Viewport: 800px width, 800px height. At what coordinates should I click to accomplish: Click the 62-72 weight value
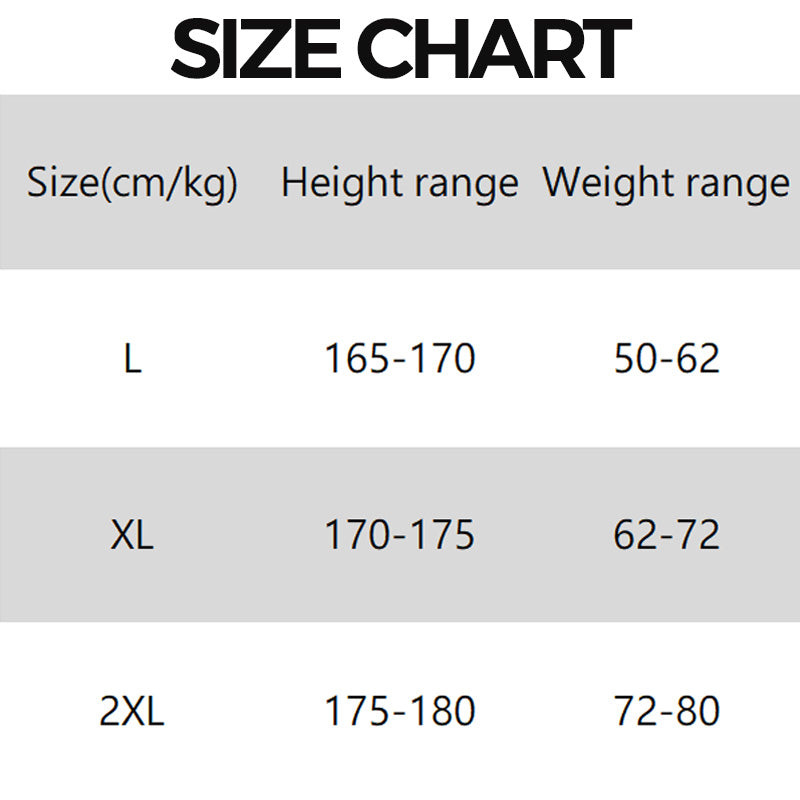(x=667, y=536)
